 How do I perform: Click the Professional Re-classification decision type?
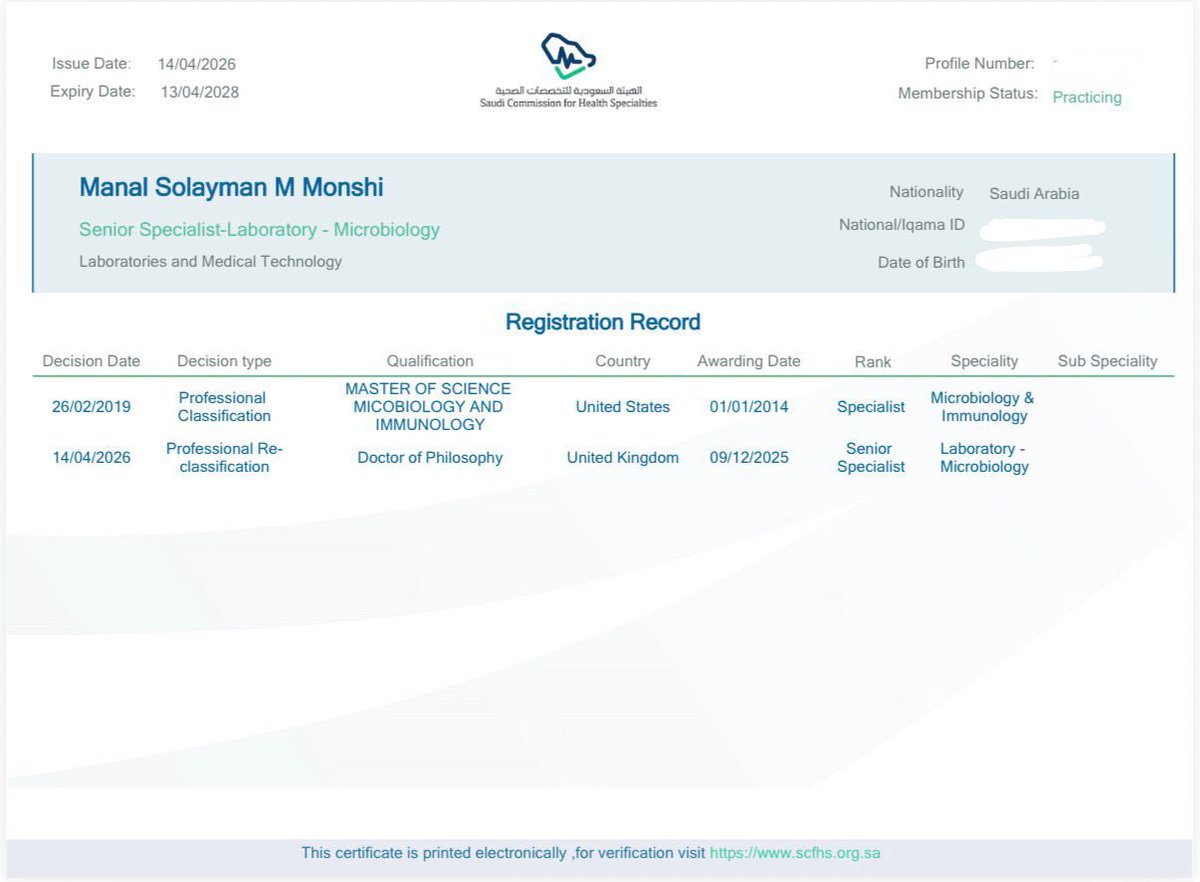tap(224, 458)
